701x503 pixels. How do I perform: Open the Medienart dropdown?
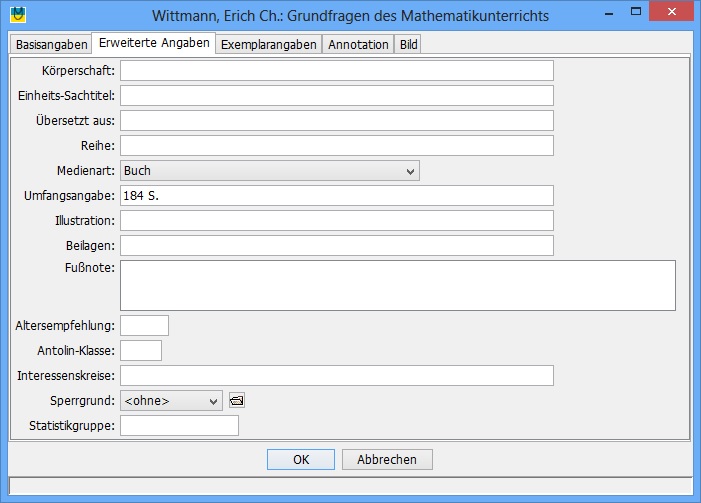tap(269, 171)
